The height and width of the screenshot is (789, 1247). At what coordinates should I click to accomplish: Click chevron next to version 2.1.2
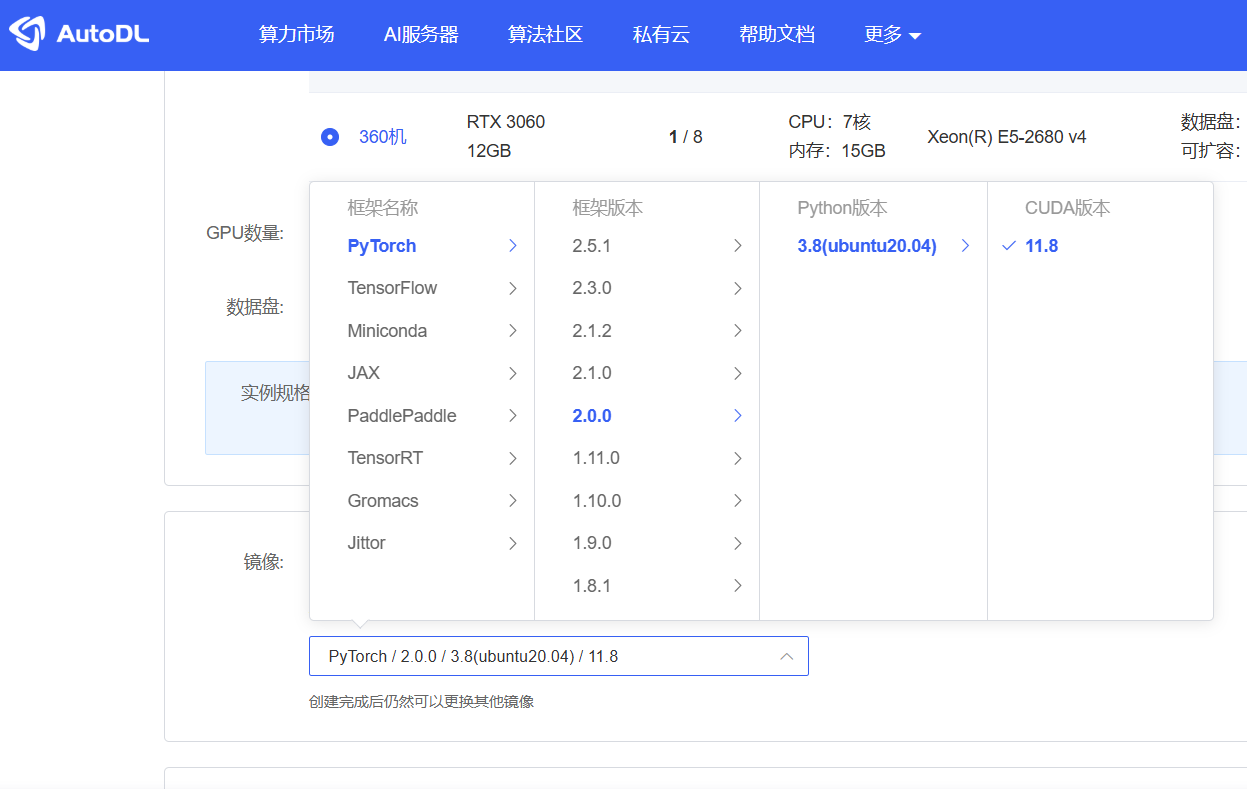(738, 331)
